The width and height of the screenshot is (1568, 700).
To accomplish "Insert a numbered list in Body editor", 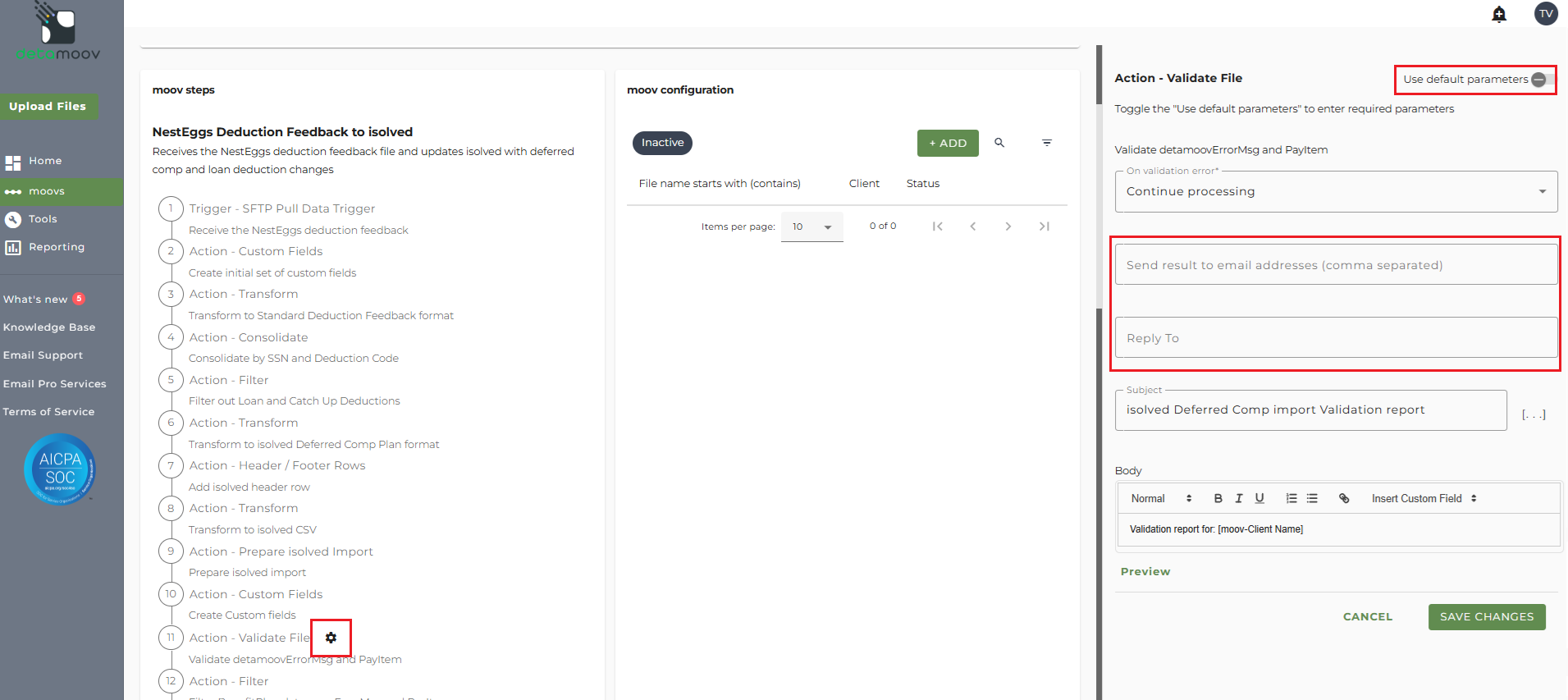I will coord(1291,498).
